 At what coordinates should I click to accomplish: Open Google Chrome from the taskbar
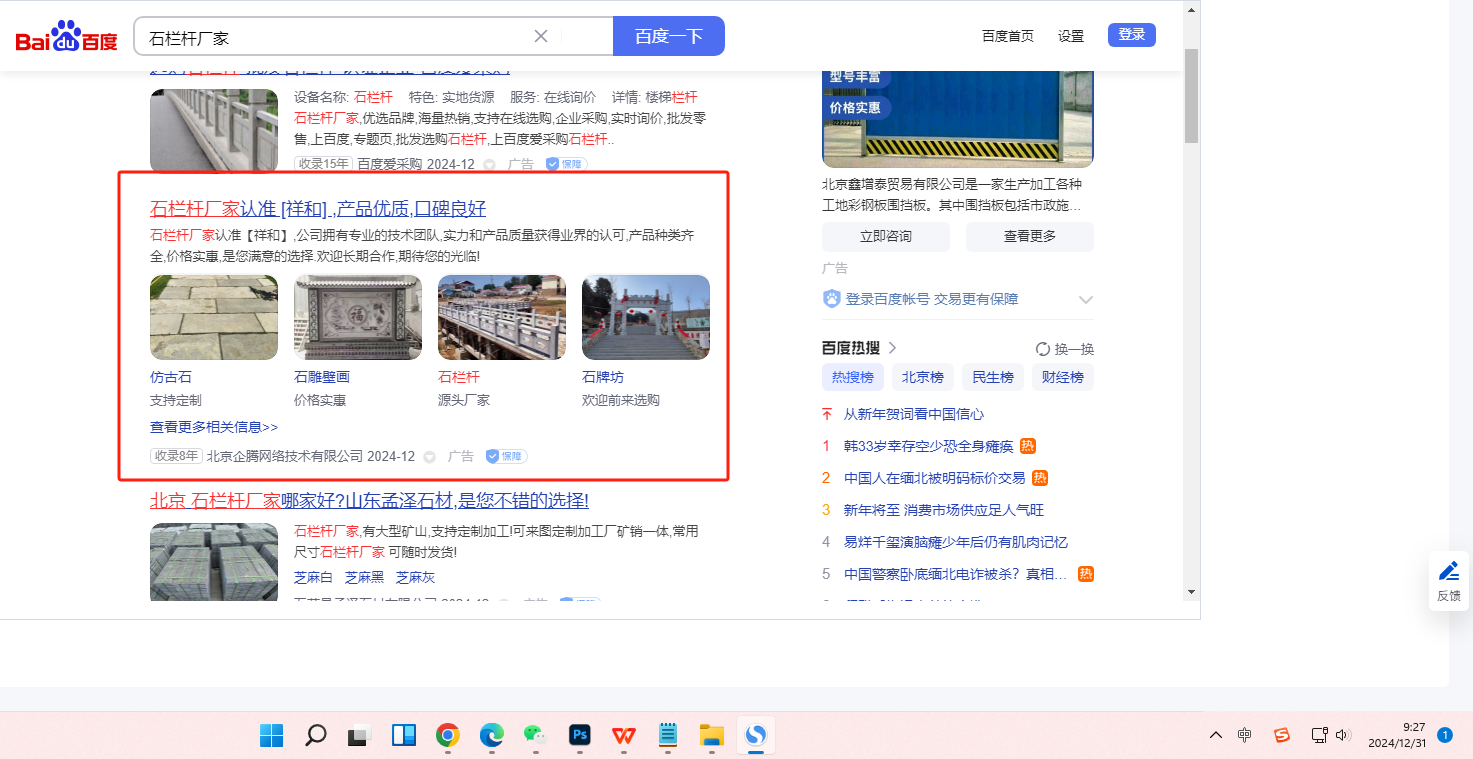448,736
